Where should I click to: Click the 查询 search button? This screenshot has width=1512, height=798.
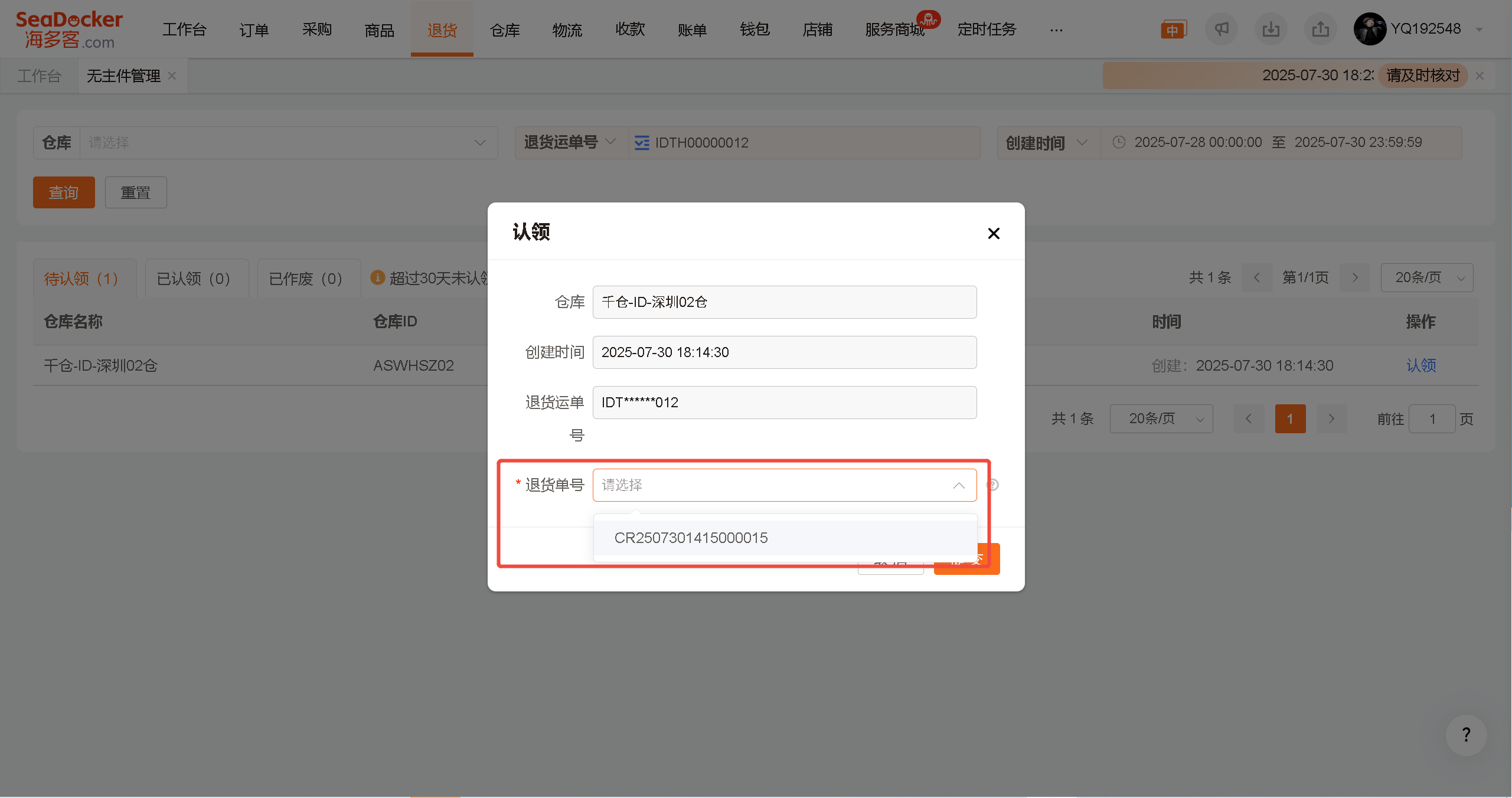coord(64,192)
